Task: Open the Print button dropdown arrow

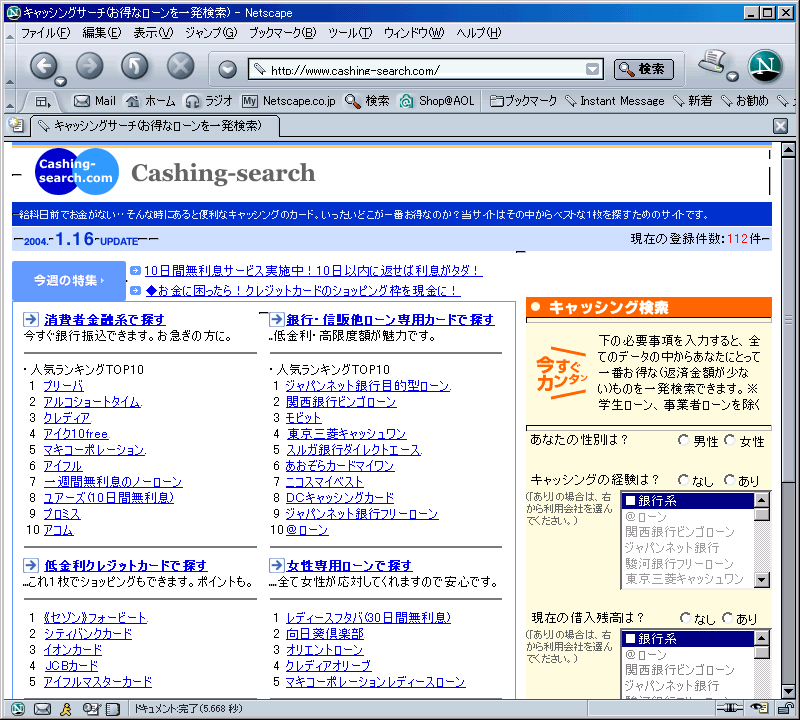Action: coord(733,77)
